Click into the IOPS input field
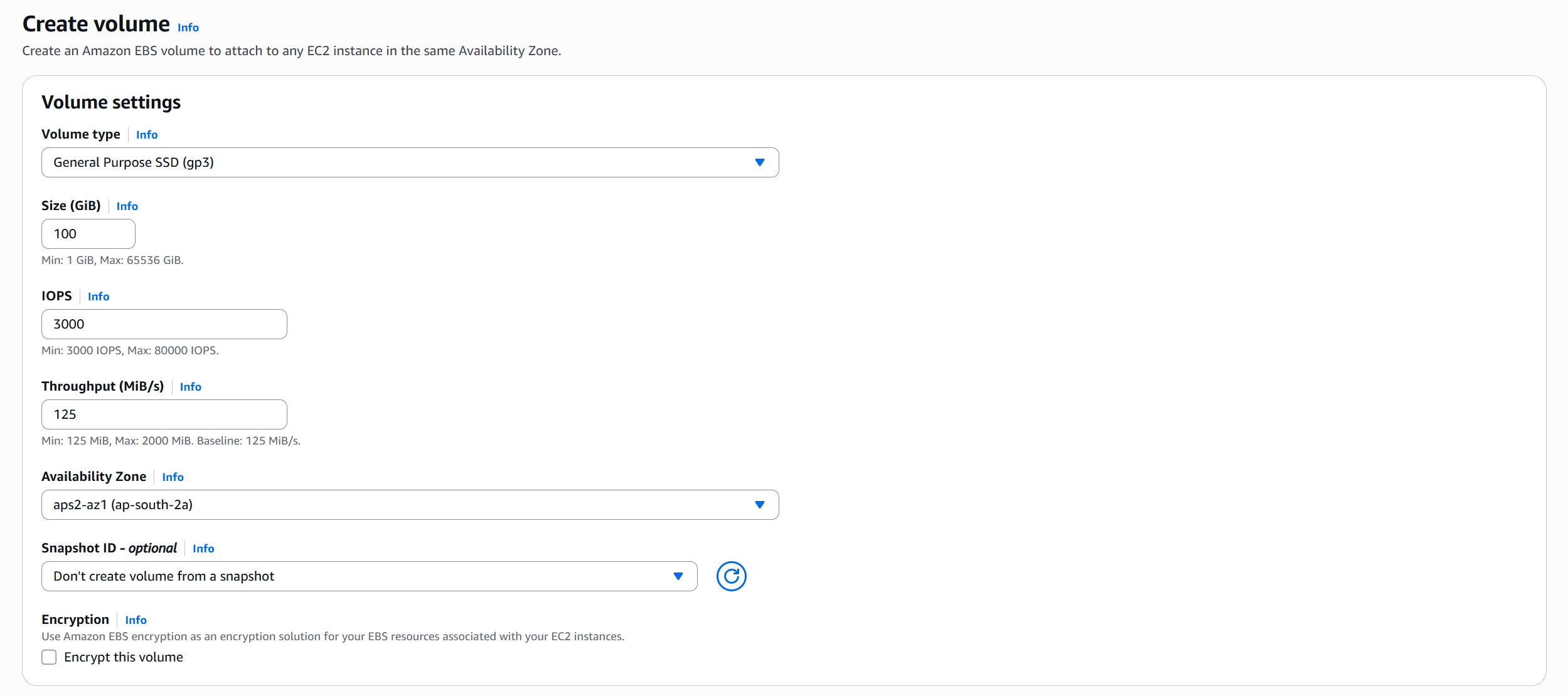1568x696 pixels. 164,324
